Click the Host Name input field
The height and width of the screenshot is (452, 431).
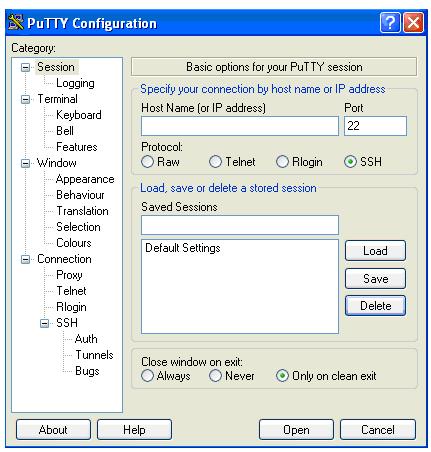[x=240, y=126]
